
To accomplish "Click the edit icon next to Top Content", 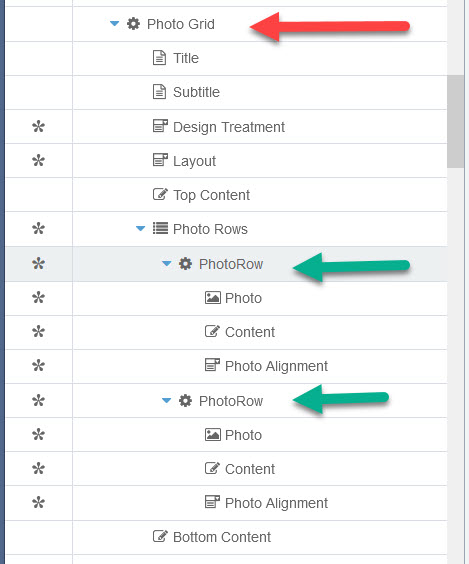I will [160, 194].
